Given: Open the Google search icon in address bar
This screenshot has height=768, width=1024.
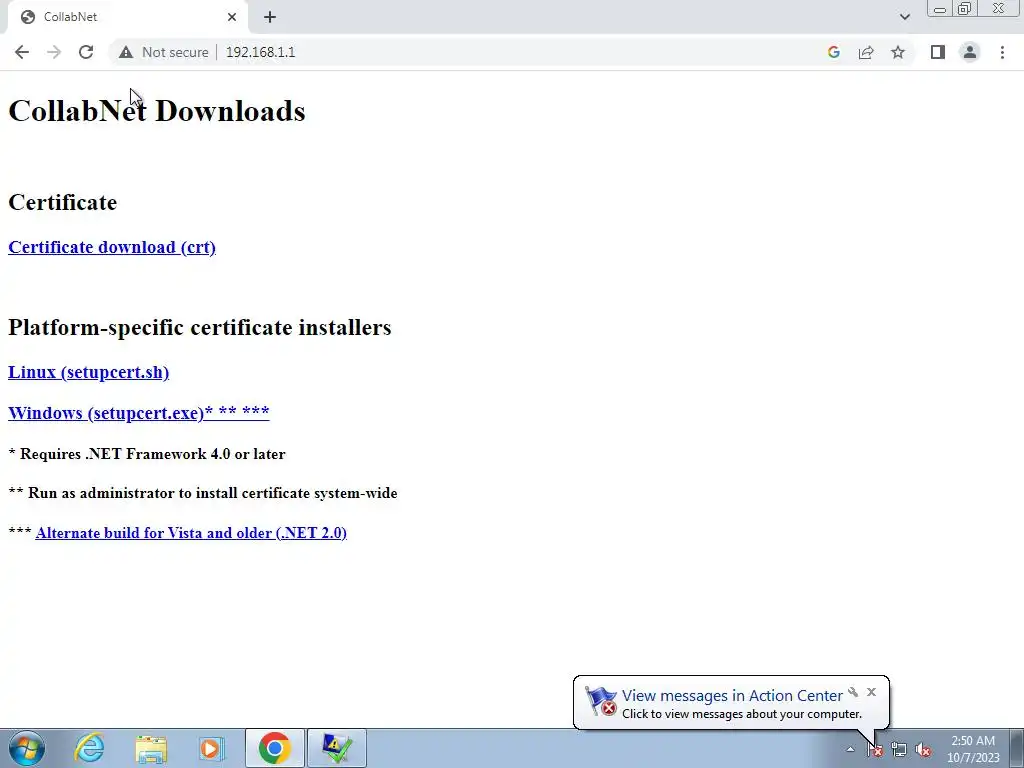Looking at the screenshot, I should pyautogui.click(x=833, y=52).
